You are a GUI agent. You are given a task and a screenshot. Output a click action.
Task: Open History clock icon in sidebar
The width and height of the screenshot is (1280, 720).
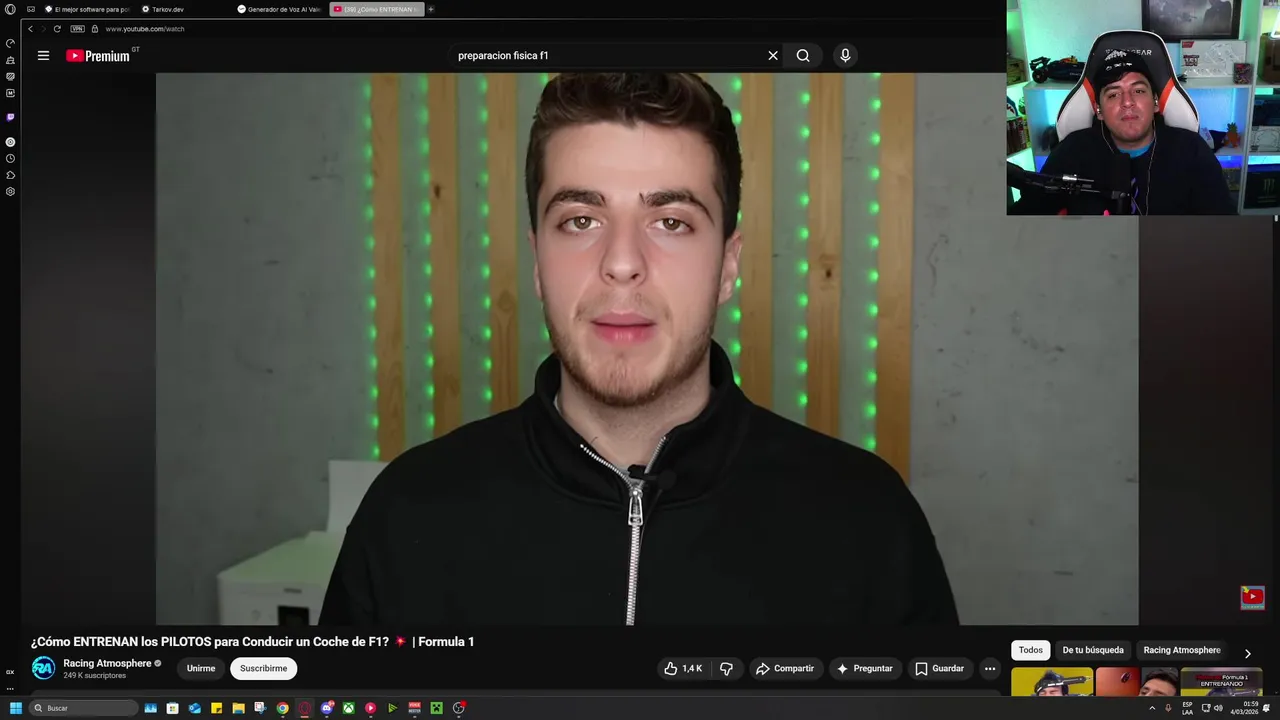click(x=10, y=158)
